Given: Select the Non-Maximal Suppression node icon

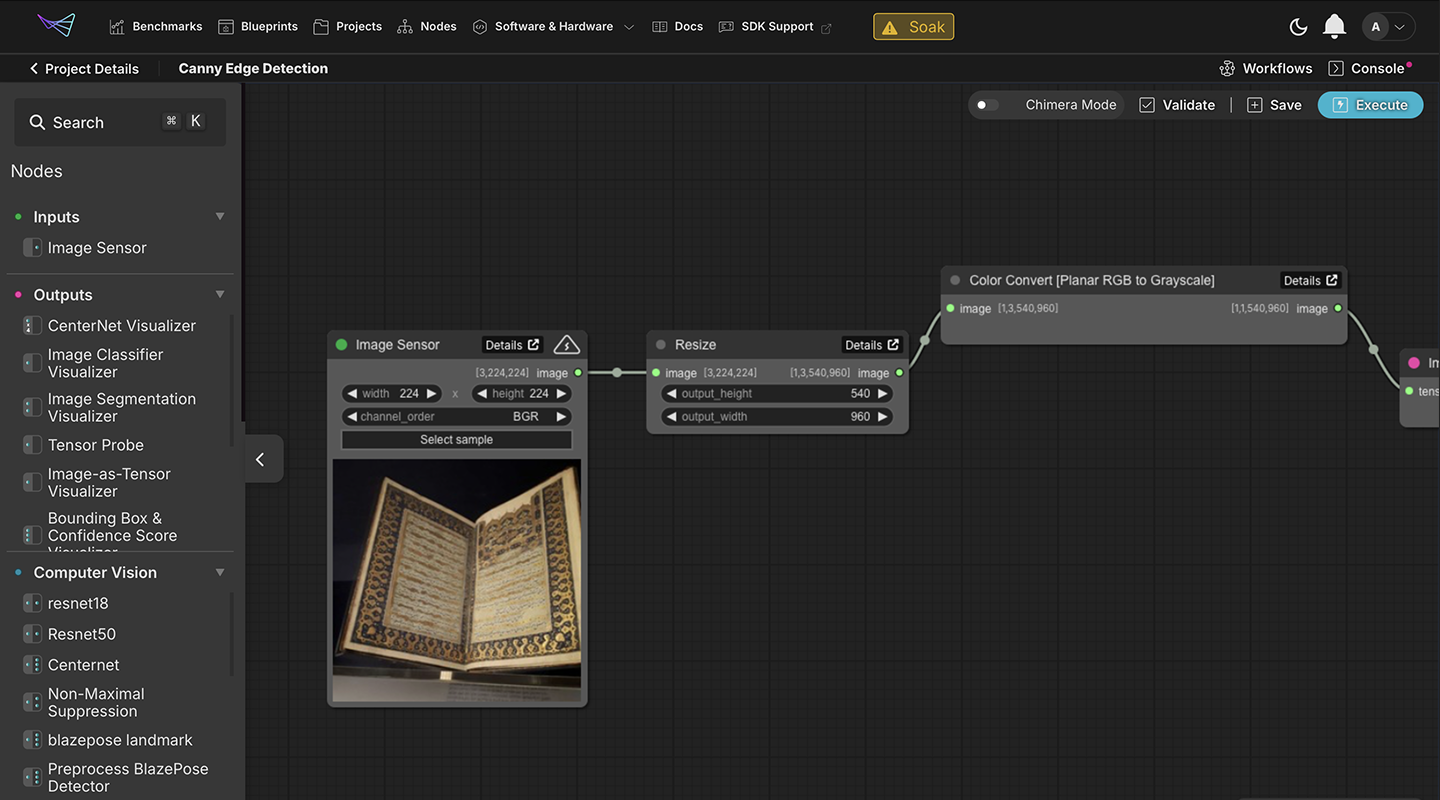Looking at the screenshot, I should [32, 702].
